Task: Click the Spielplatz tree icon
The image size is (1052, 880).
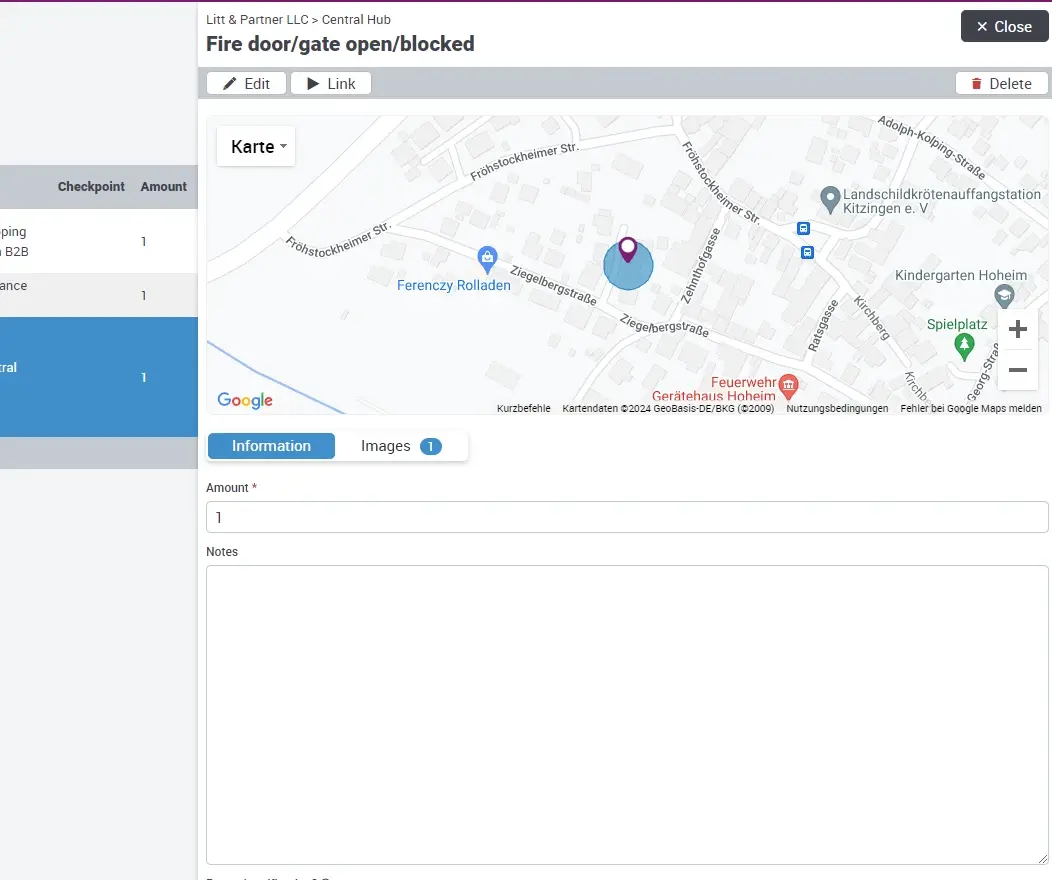Action: [964, 346]
